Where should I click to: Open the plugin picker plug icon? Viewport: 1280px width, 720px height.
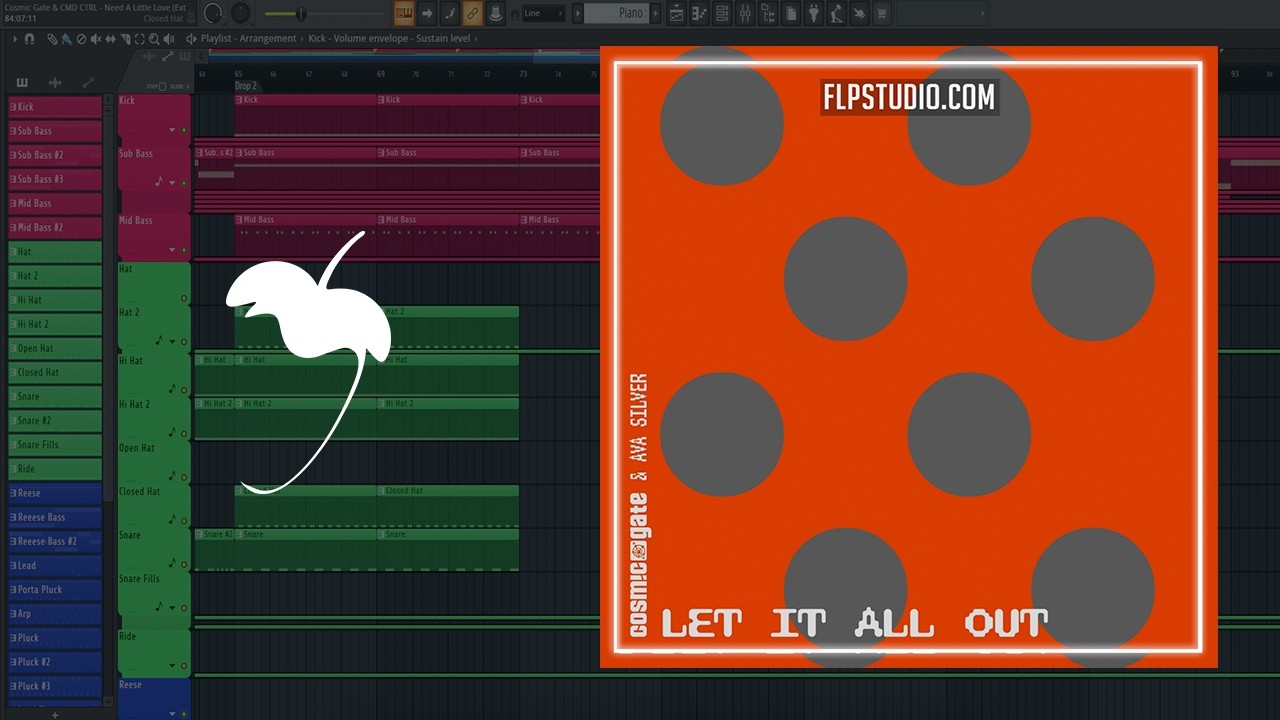pos(814,14)
